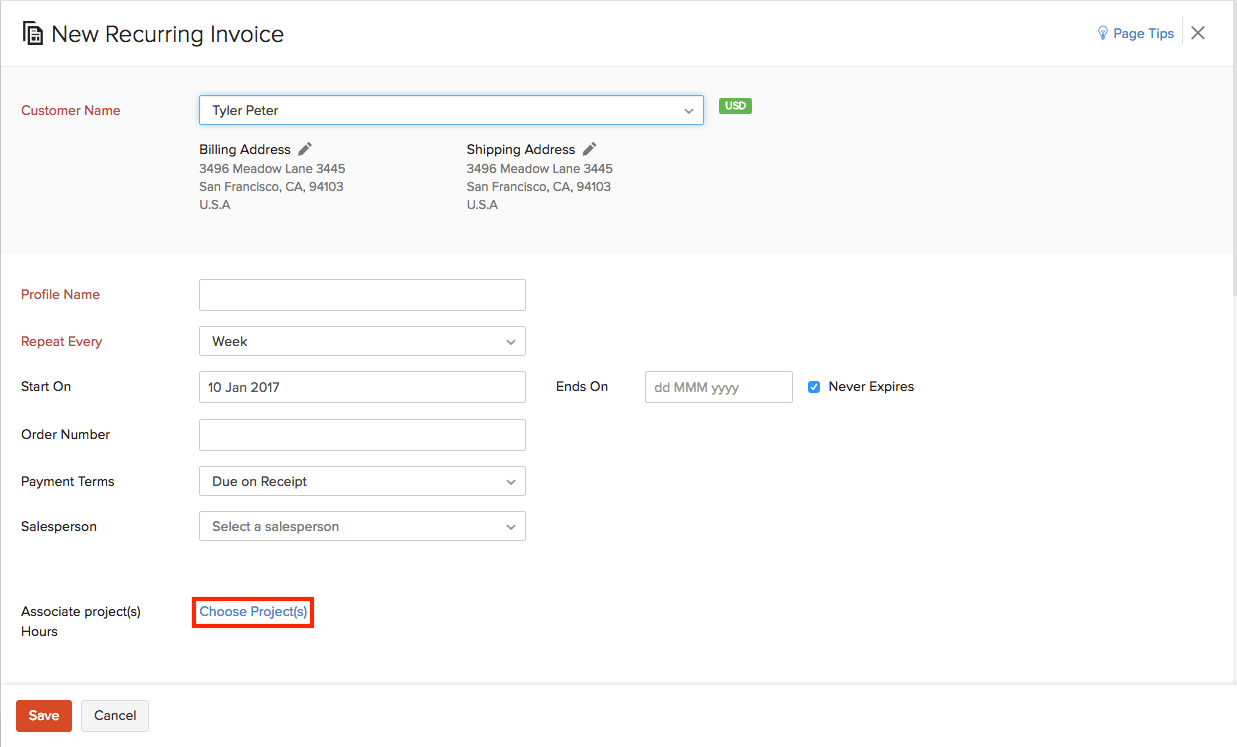
Task: Uncheck the Never Expires checkbox
Action: (813, 386)
